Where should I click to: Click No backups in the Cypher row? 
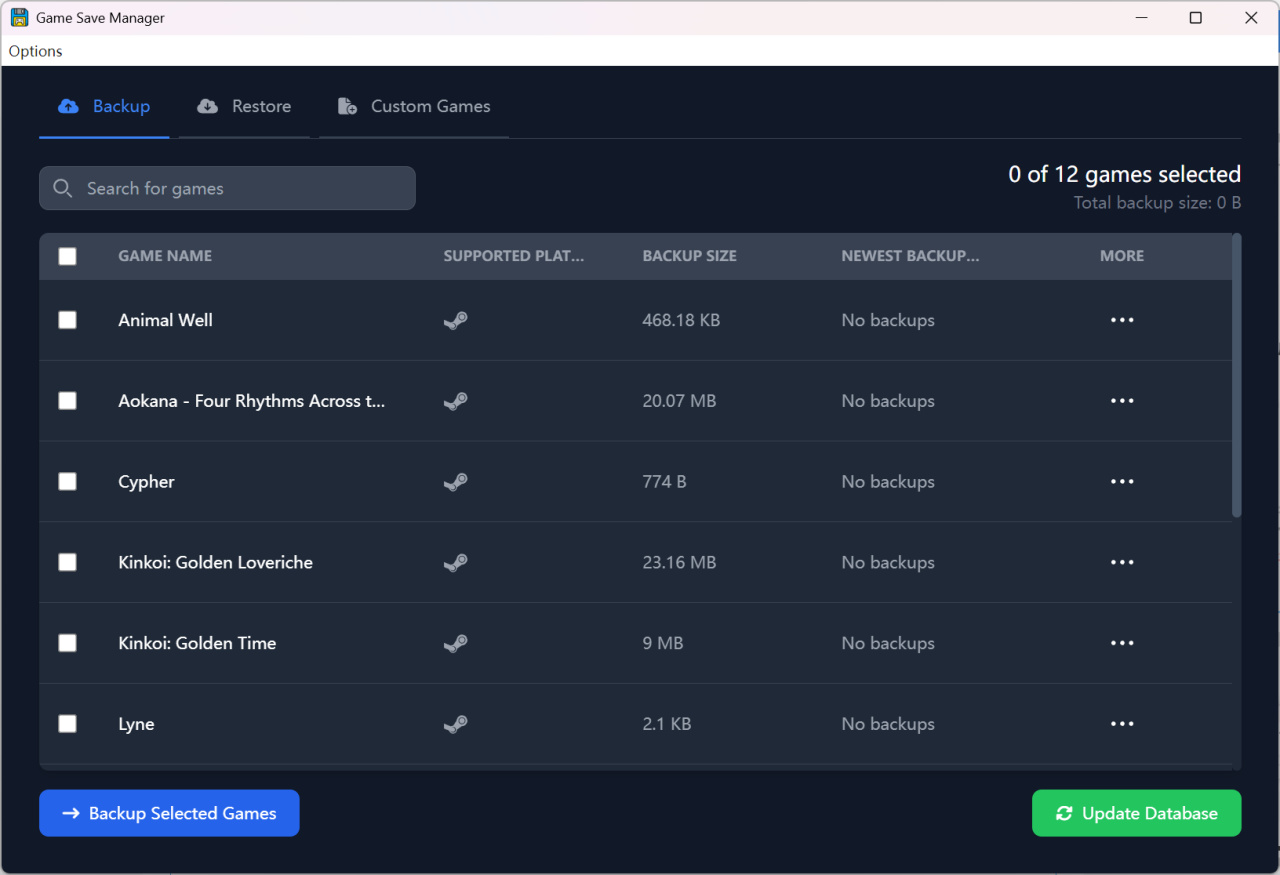[x=888, y=482]
